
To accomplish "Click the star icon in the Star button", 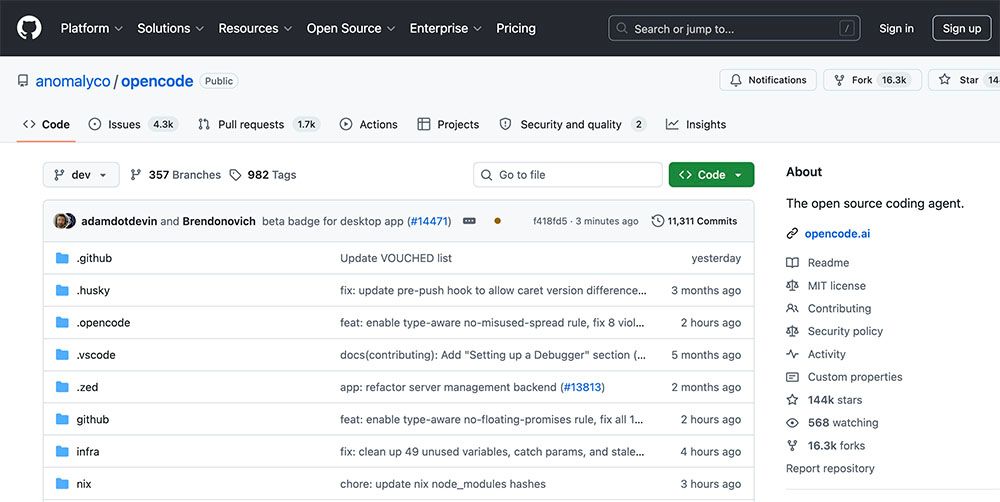I will pyautogui.click(x=945, y=80).
